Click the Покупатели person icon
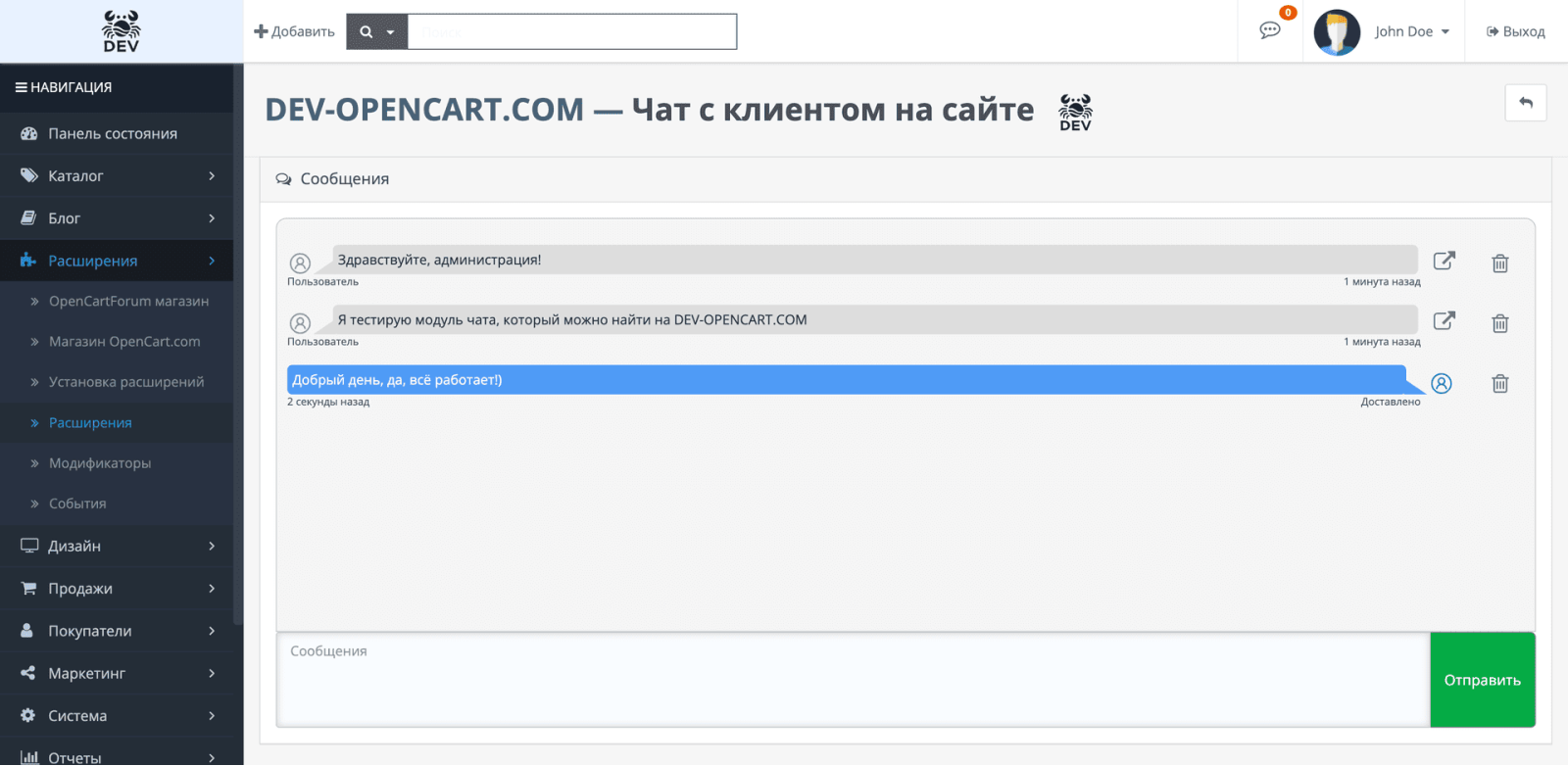This screenshot has height=766, width=1568. point(27,631)
